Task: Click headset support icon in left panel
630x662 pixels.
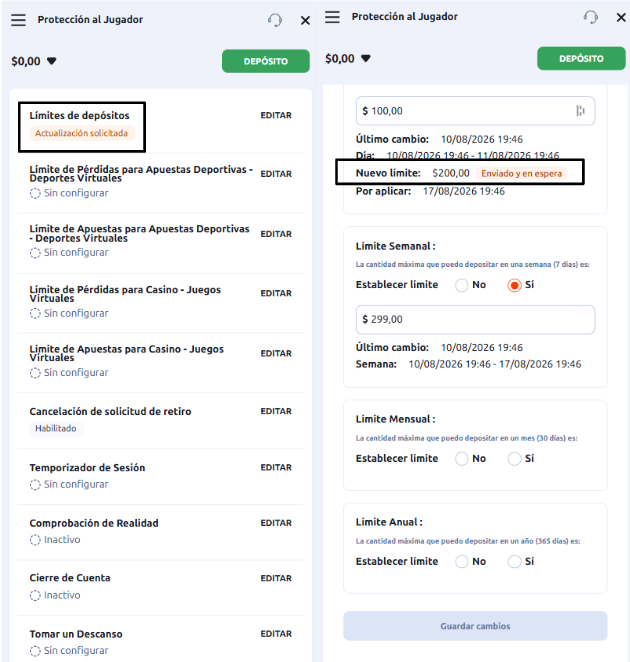Action: 275,20
